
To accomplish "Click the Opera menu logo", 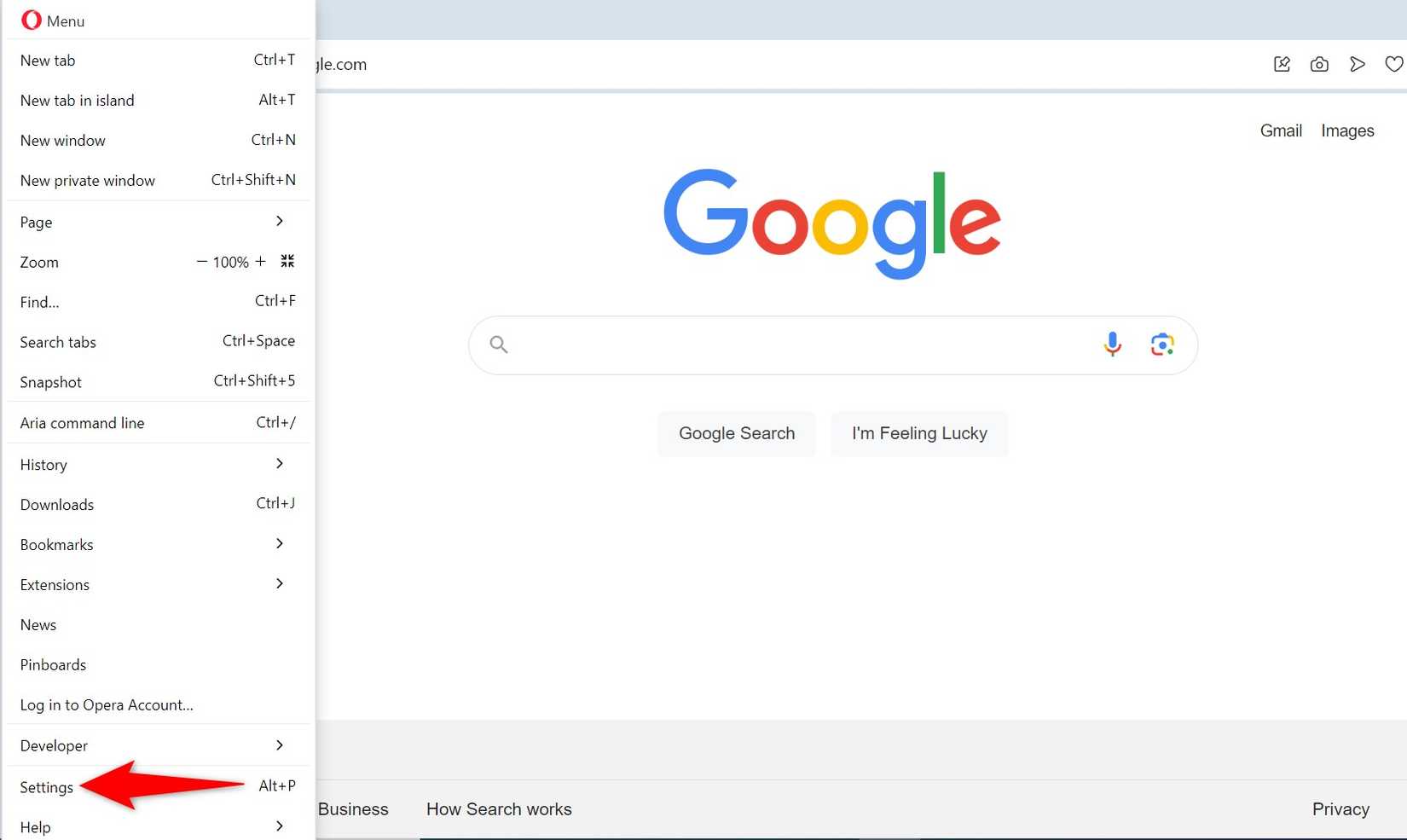I will pos(31,20).
